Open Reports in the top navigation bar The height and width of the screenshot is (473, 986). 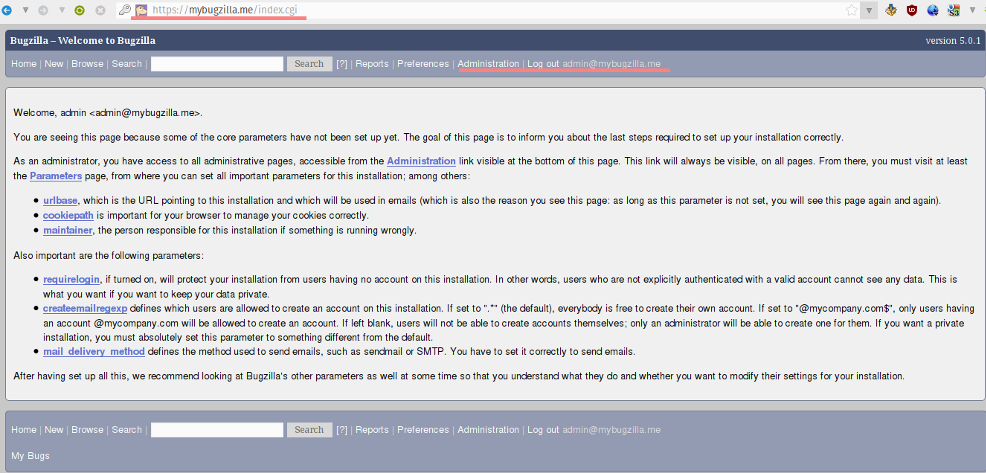[372, 64]
